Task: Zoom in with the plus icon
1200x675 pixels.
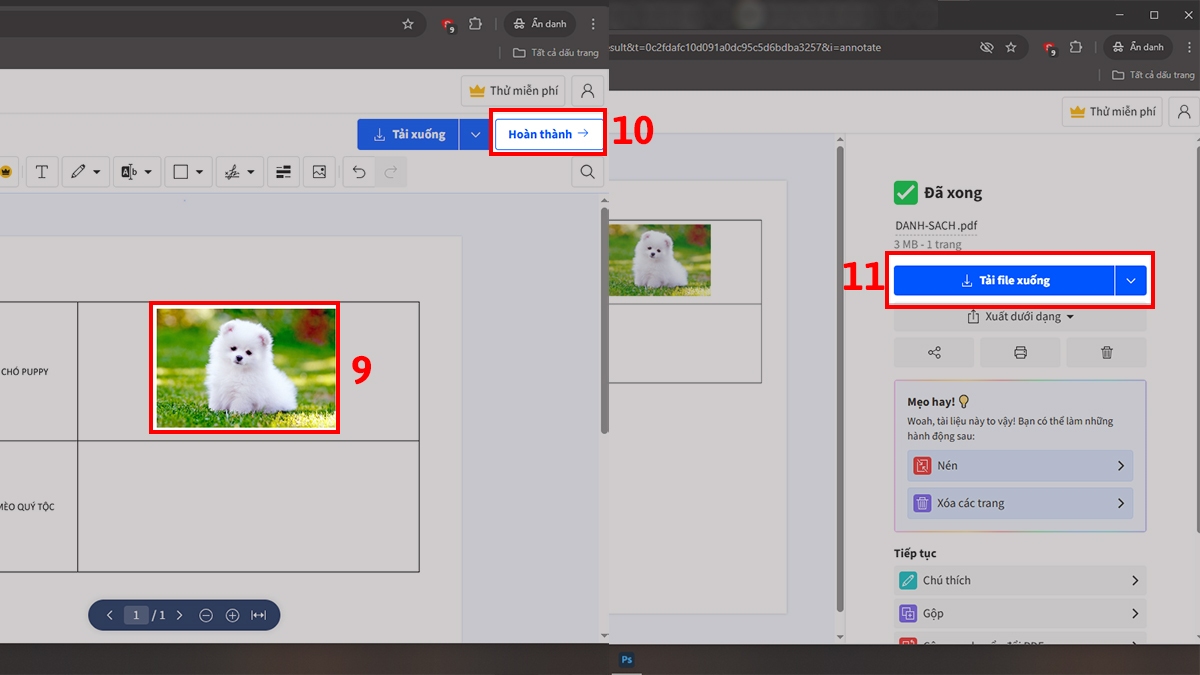Action: pyautogui.click(x=232, y=615)
